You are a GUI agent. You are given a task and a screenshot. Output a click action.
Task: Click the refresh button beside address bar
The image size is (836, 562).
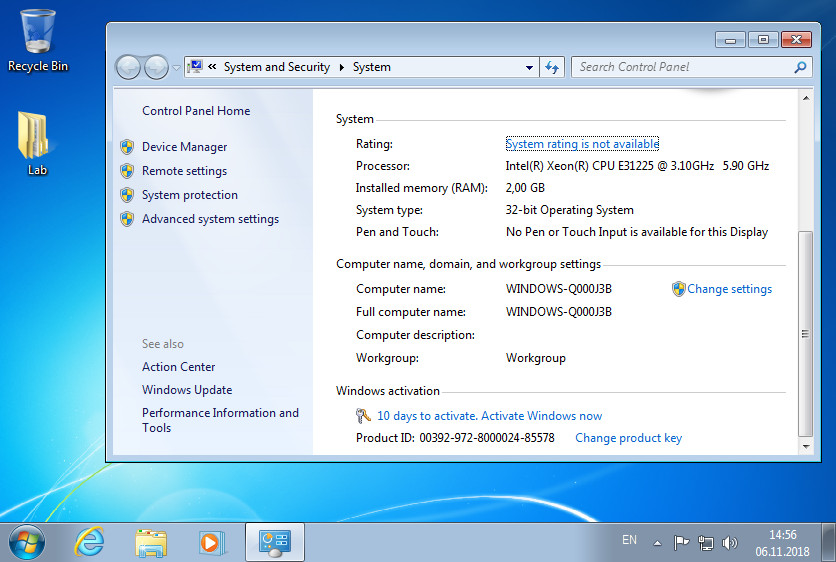coord(552,67)
